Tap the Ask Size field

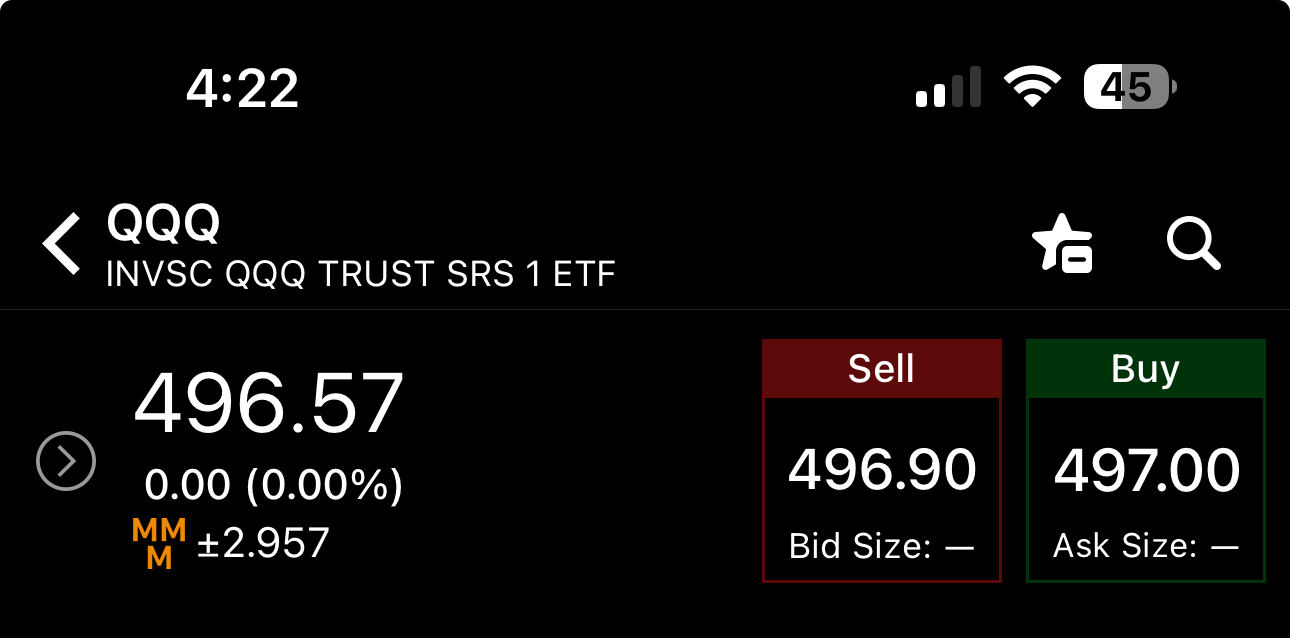1146,547
